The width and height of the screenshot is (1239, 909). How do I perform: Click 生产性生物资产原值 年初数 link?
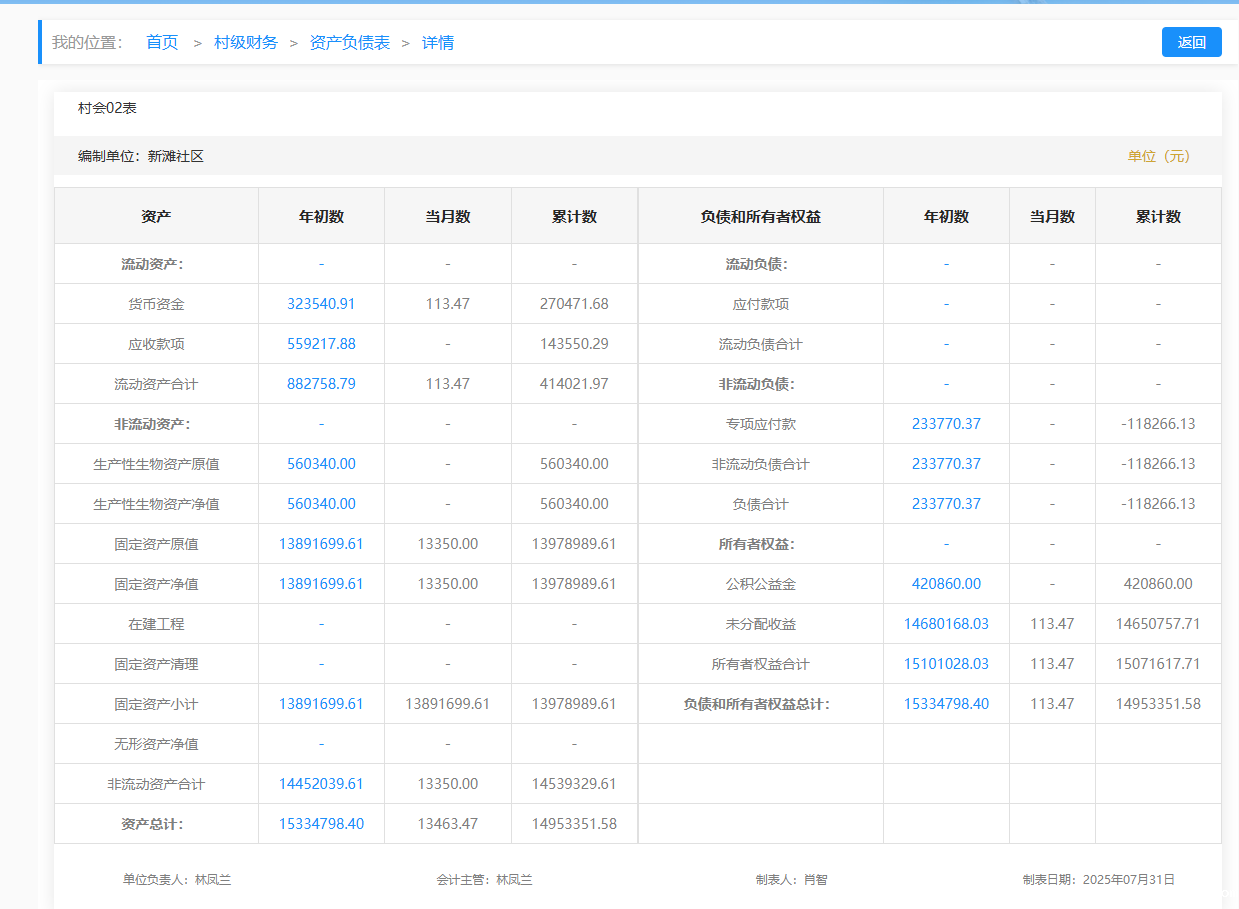coord(321,464)
